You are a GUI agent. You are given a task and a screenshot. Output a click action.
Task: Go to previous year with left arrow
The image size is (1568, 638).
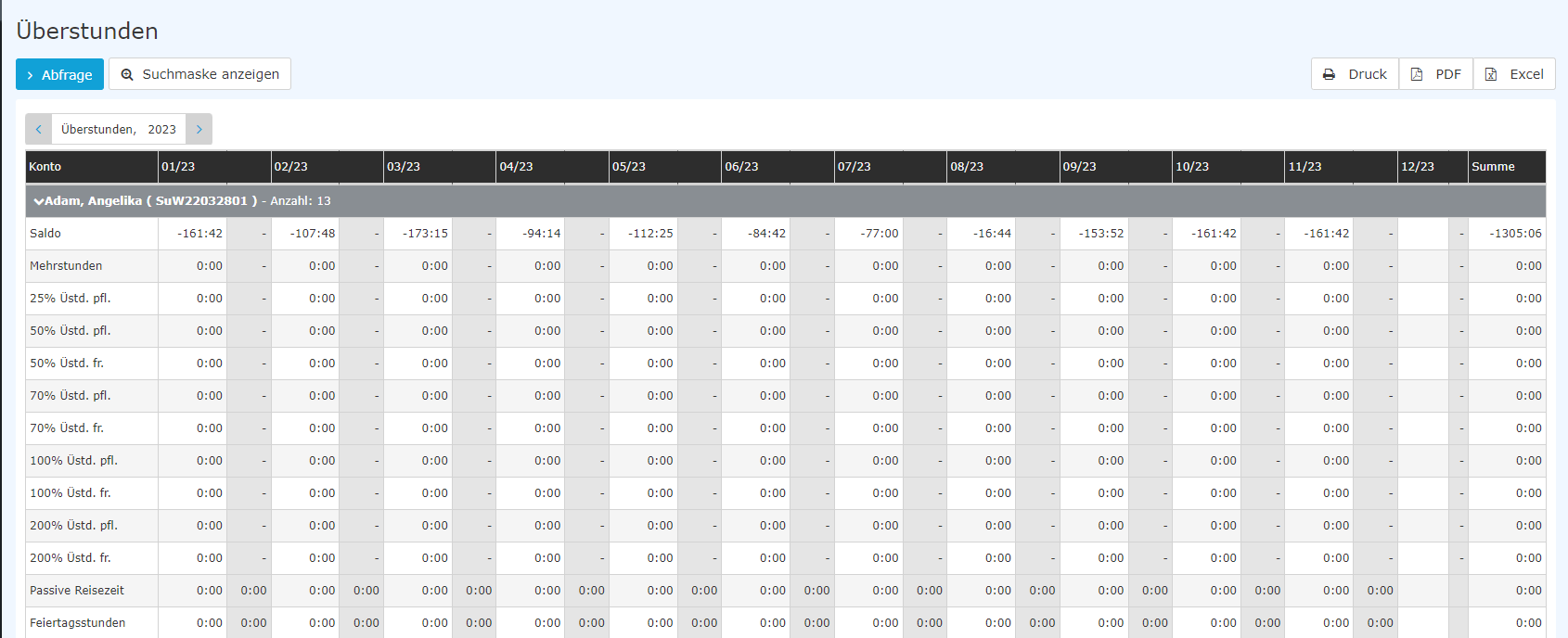tap(39, 129)
